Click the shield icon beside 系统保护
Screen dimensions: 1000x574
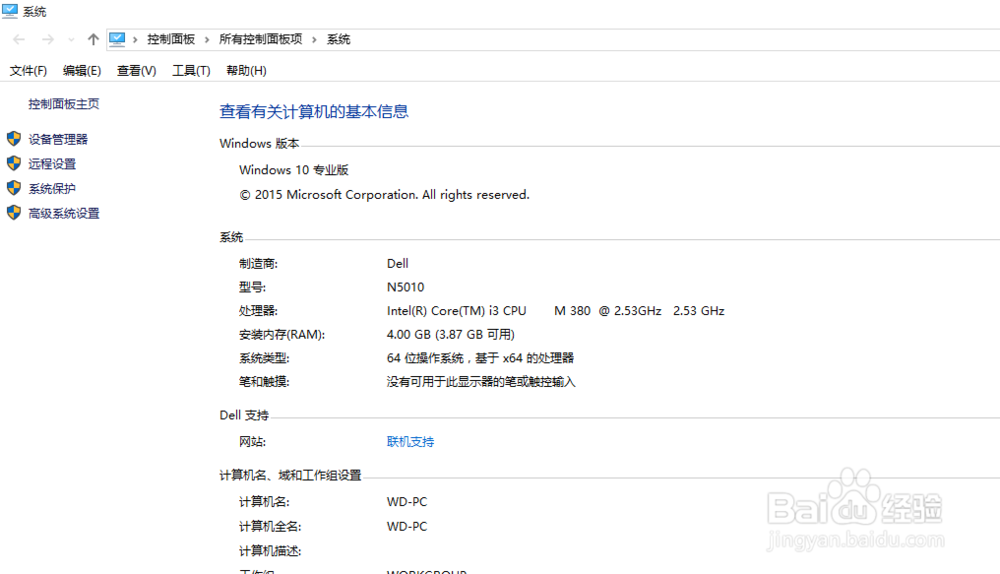14,188
